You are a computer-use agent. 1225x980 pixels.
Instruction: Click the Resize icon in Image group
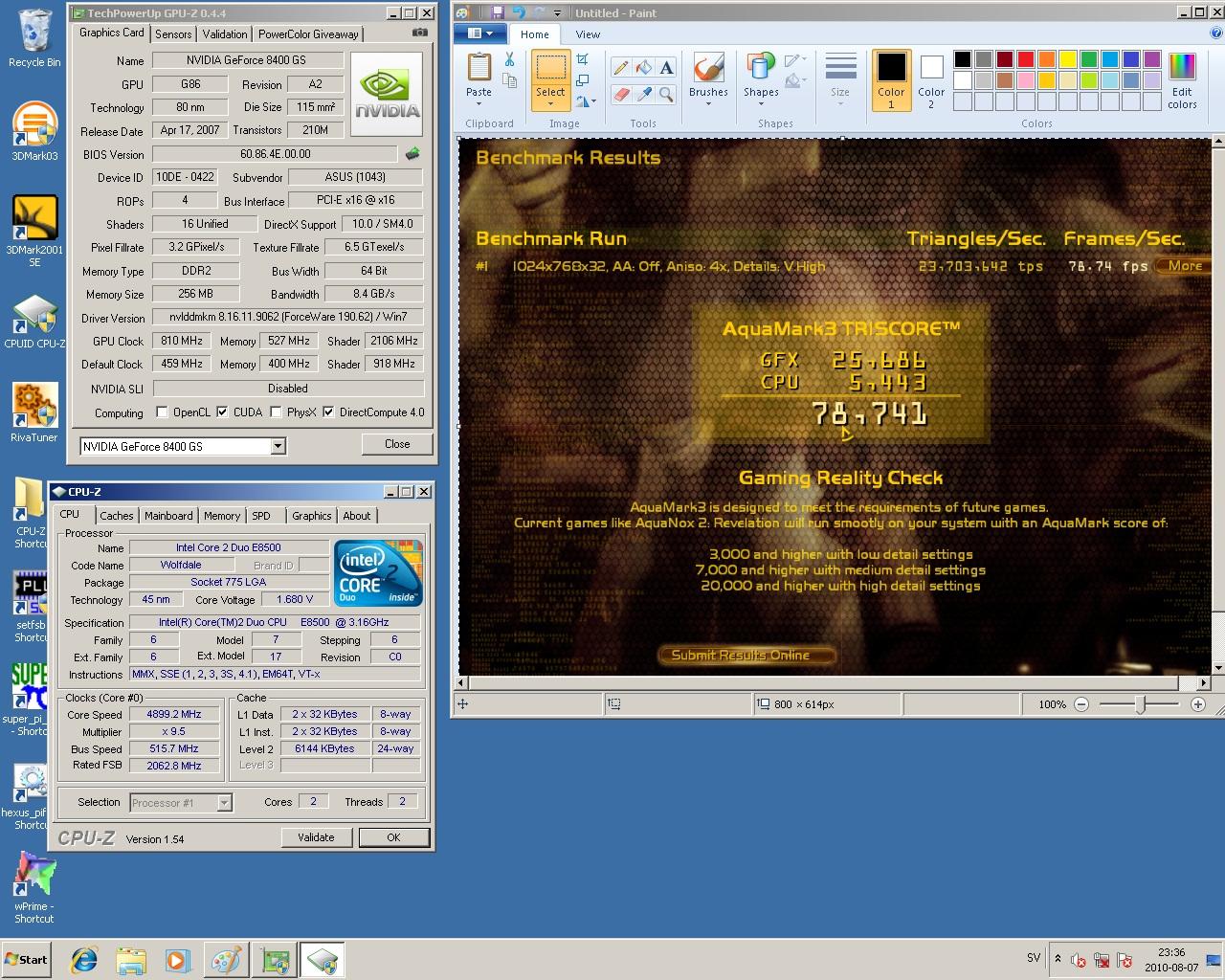click(582, 80)
